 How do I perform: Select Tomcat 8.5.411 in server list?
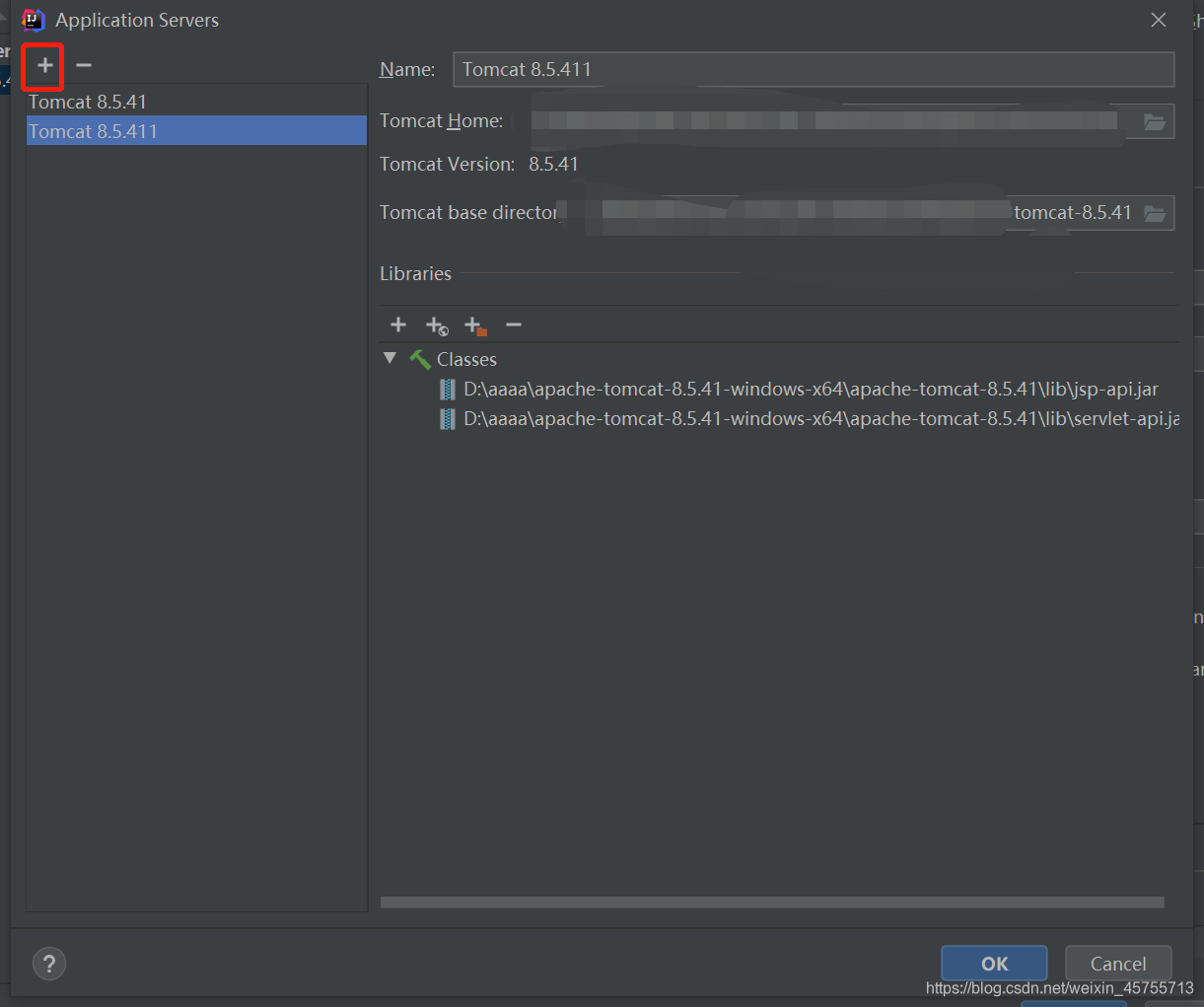point(196,131)
